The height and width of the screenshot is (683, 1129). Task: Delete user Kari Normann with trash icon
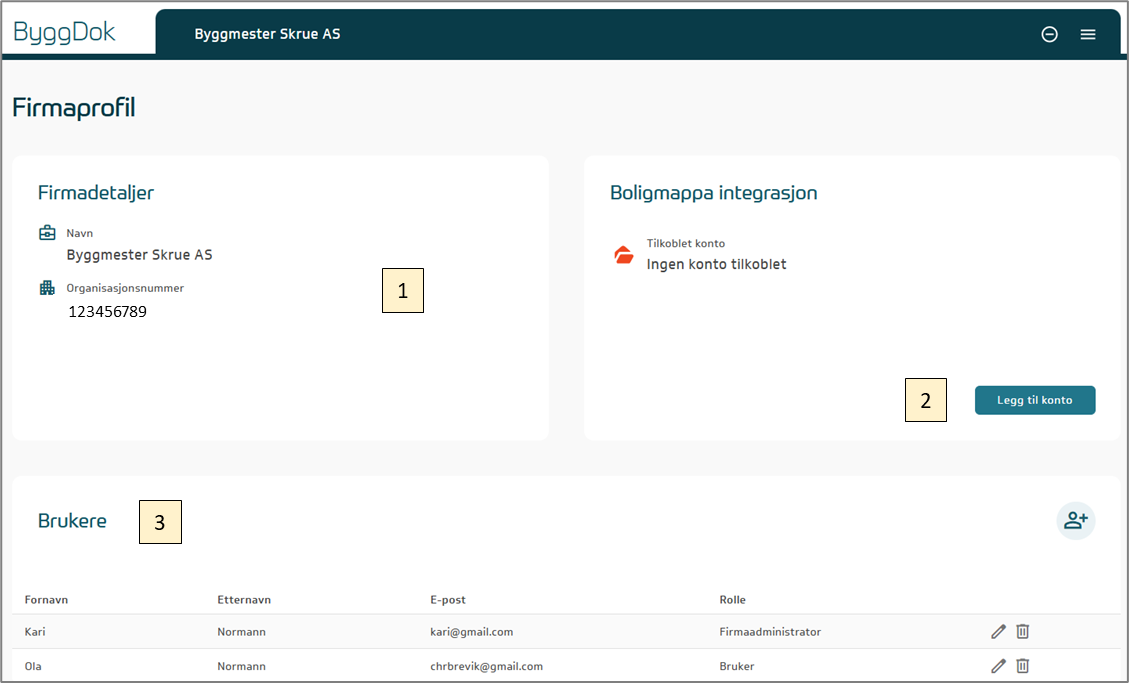(1023, 631)
